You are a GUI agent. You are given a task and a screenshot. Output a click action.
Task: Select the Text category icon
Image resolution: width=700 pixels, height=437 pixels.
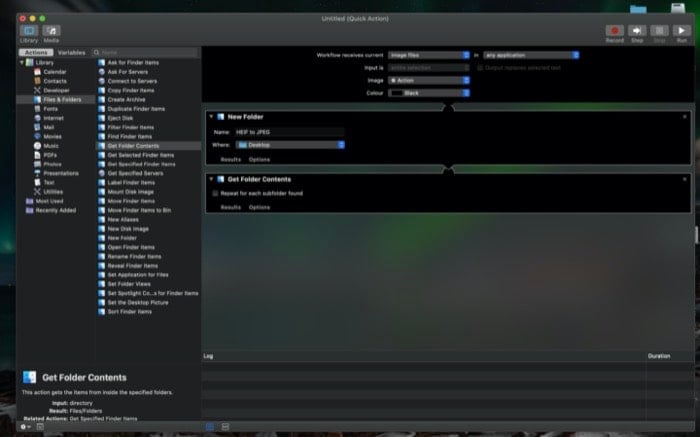point(38,183)
